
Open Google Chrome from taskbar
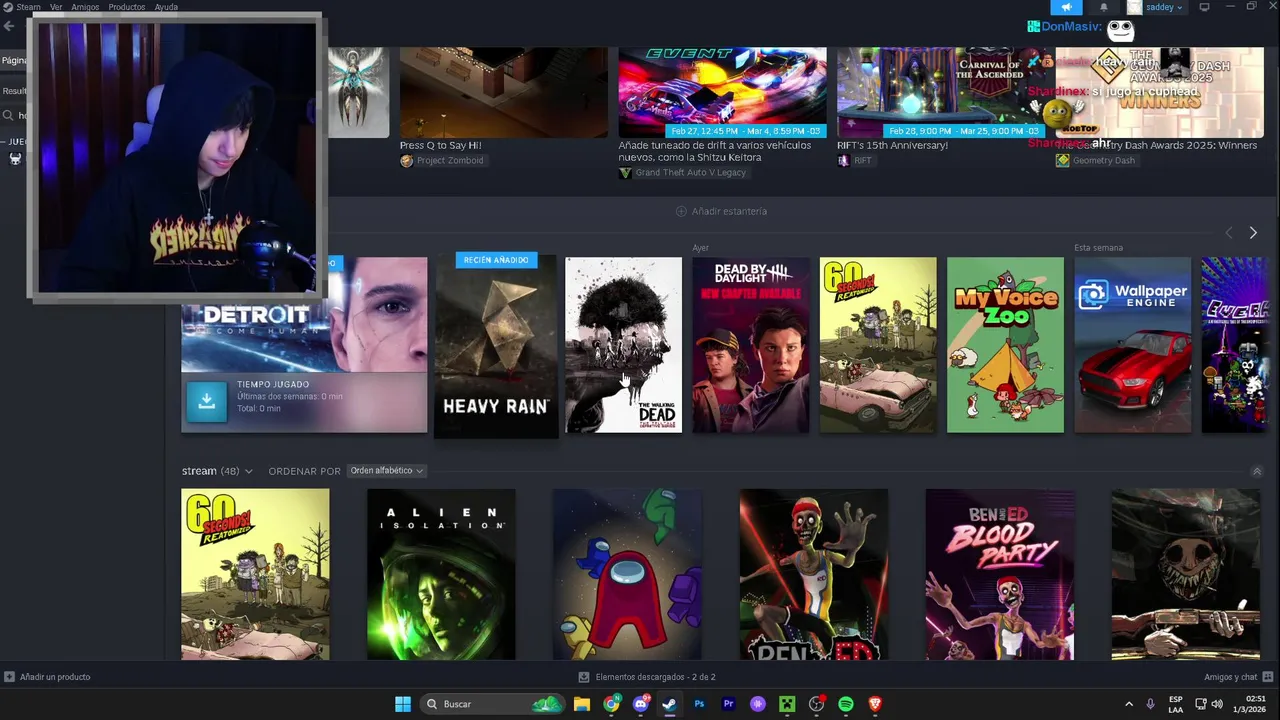611,704
